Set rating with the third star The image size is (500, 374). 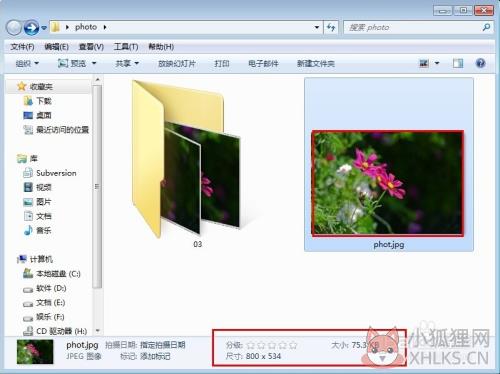(272, 345)
